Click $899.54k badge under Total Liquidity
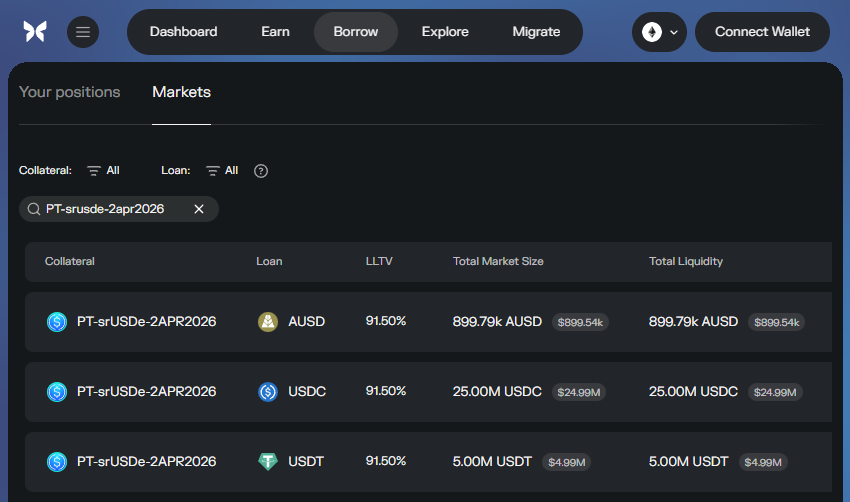 (776, 322)
